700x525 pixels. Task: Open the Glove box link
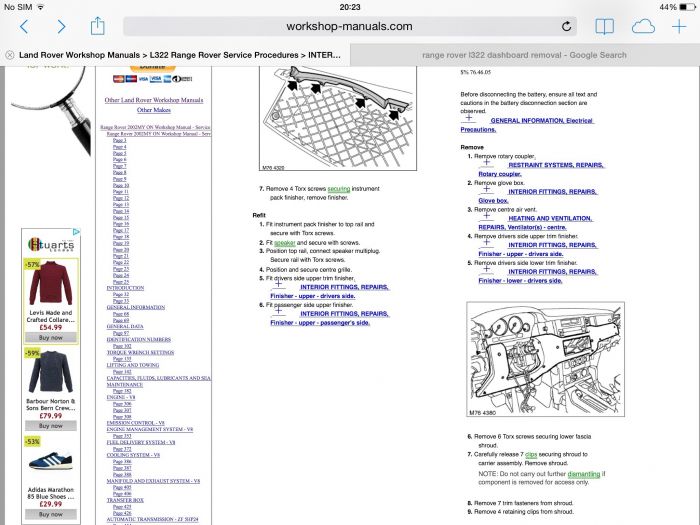(x=493, y=200)
